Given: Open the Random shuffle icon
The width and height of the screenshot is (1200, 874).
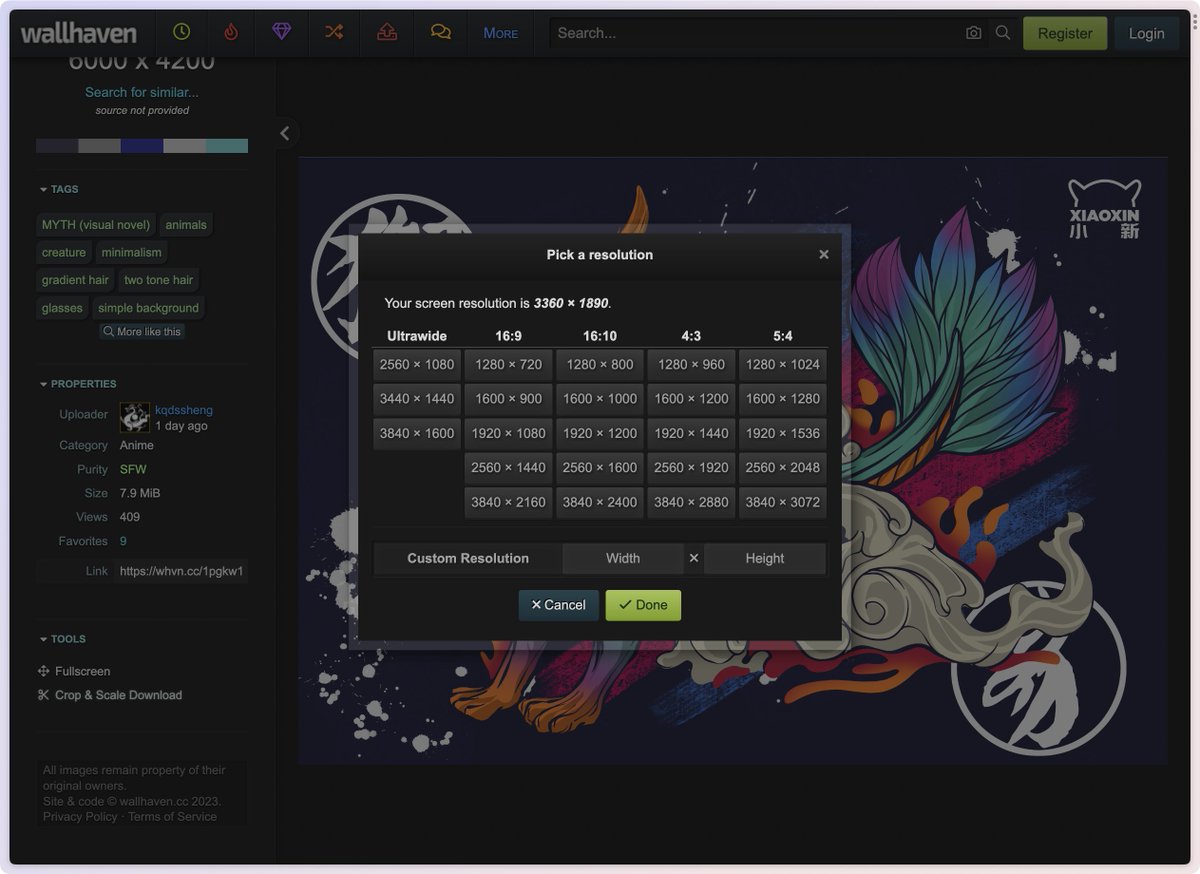Looking at the screenshot, I should click(334, 32).
